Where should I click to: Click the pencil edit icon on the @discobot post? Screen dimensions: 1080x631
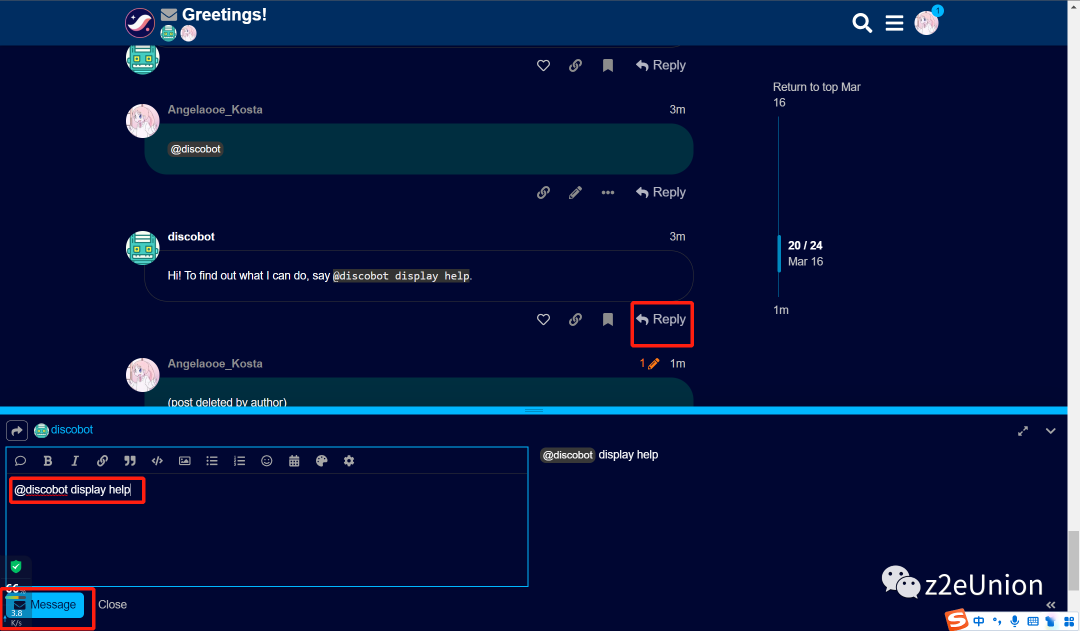click(x=575, y=192)
